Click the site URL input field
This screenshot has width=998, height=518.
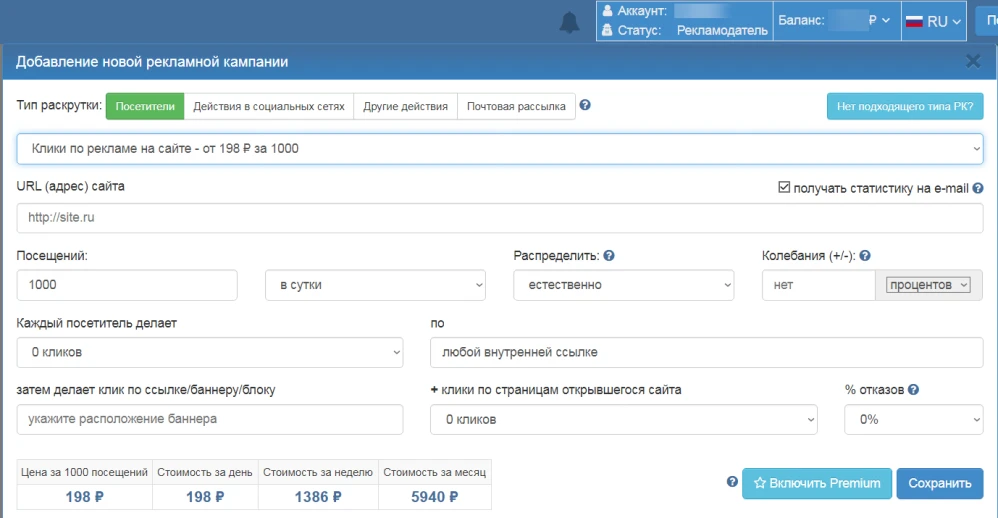coord(500,218)
